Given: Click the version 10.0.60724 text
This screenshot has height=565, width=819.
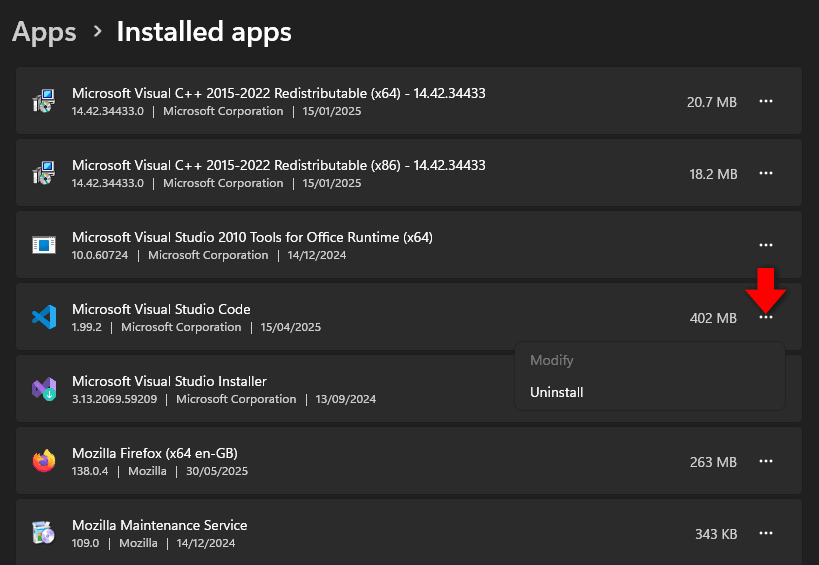Looking at the screenshot, I should coord(100,255).
